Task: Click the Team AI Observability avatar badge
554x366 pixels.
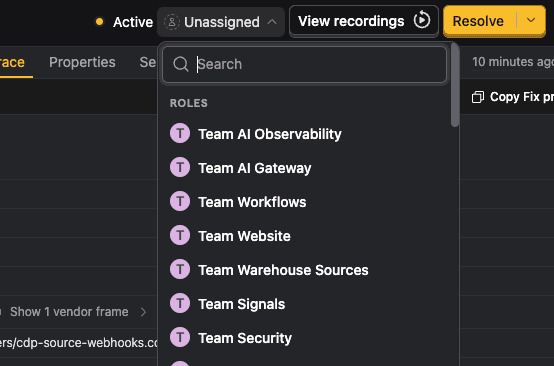Action: (180, 133)
